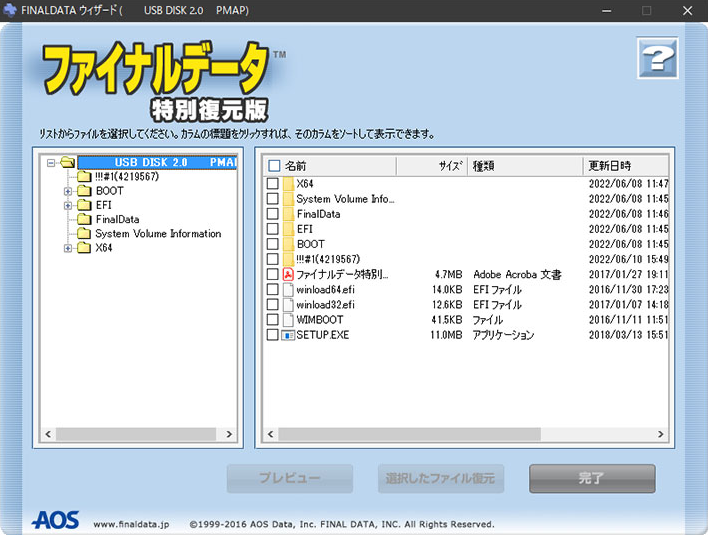Click the help question mark icon
This screenshot has height=535, width=708.
pyautogui.click(x=657, y=58)
